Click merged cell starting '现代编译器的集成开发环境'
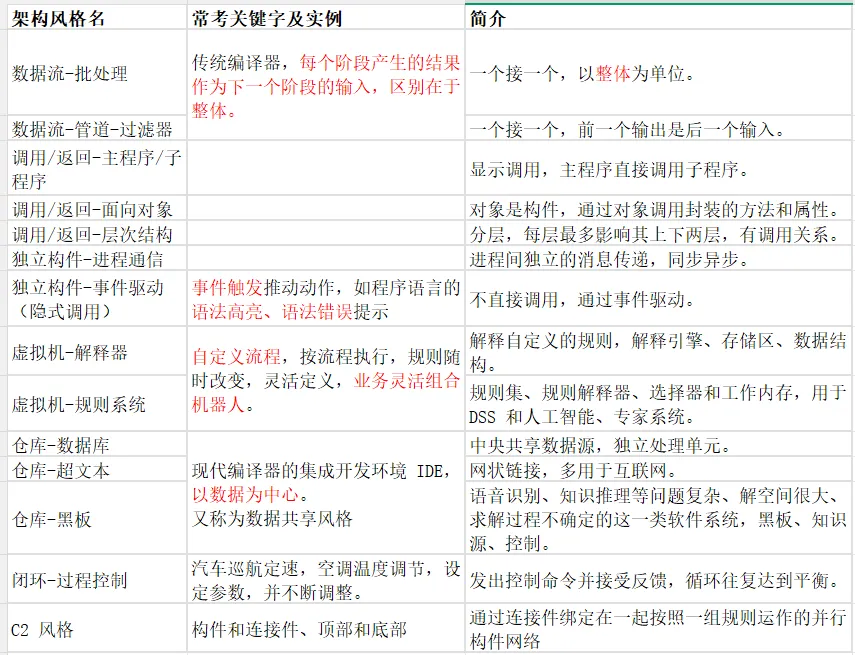The height and width of the screenshot is (655, 855). pyautogui.click(x=326, y=493)
